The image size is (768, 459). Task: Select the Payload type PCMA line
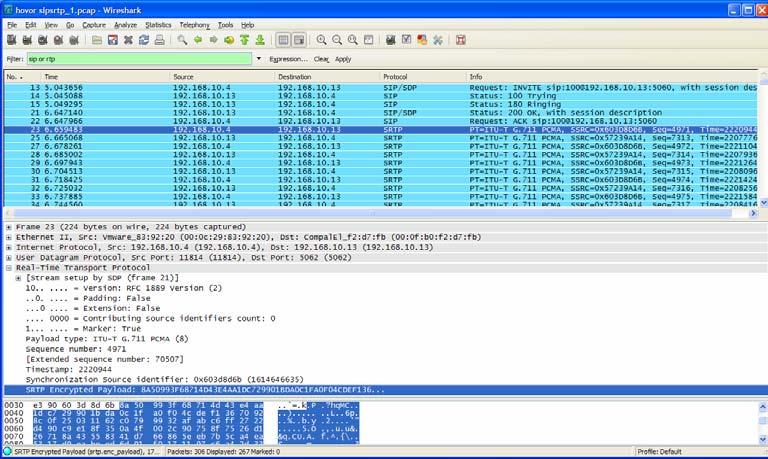pyautogui.click(x=107, y=339)
